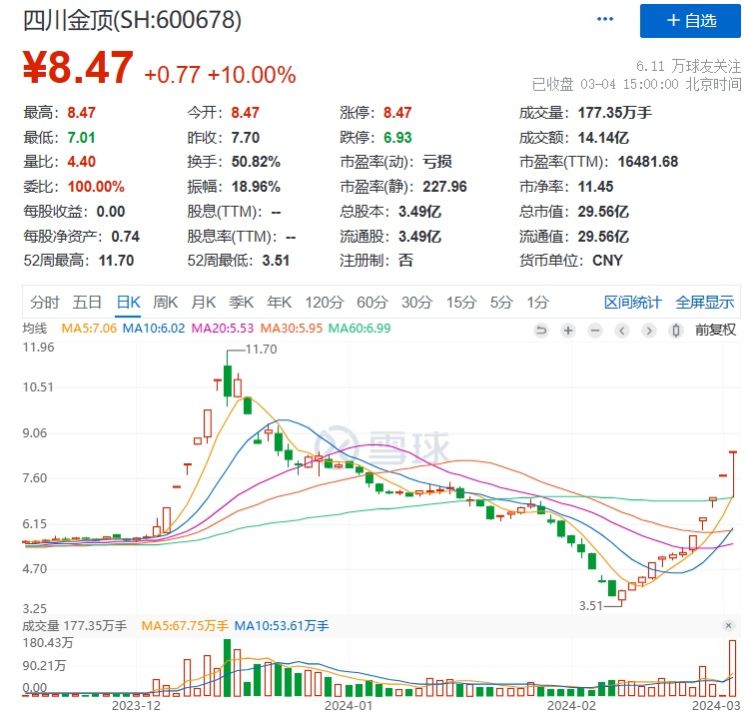Viewport: 750px width, 725px height.
Task: Switch to the 5分 chart tab
Action: coord(501,302)
